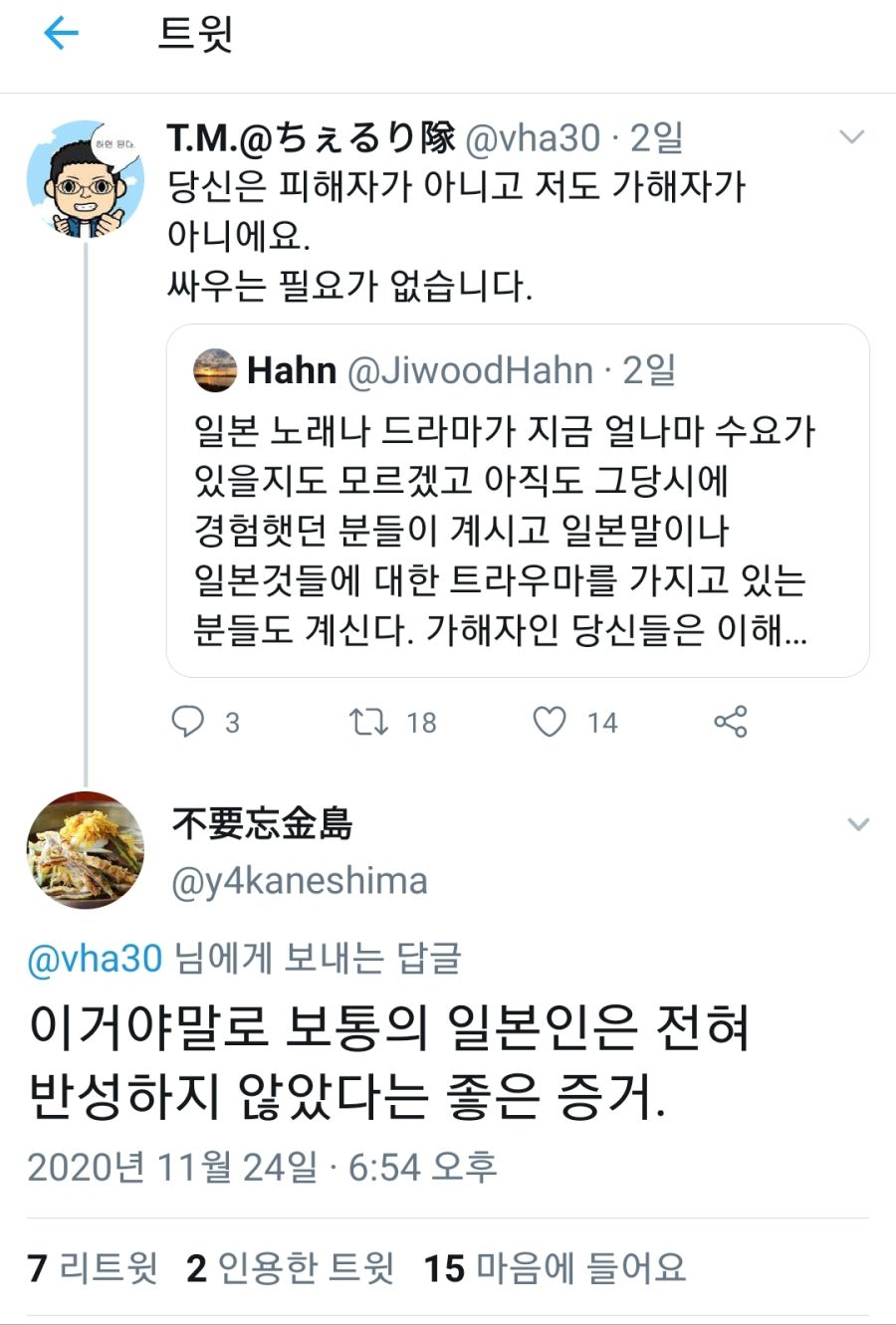
Task: Tap the back arrow icon
Action: (61, 34)
